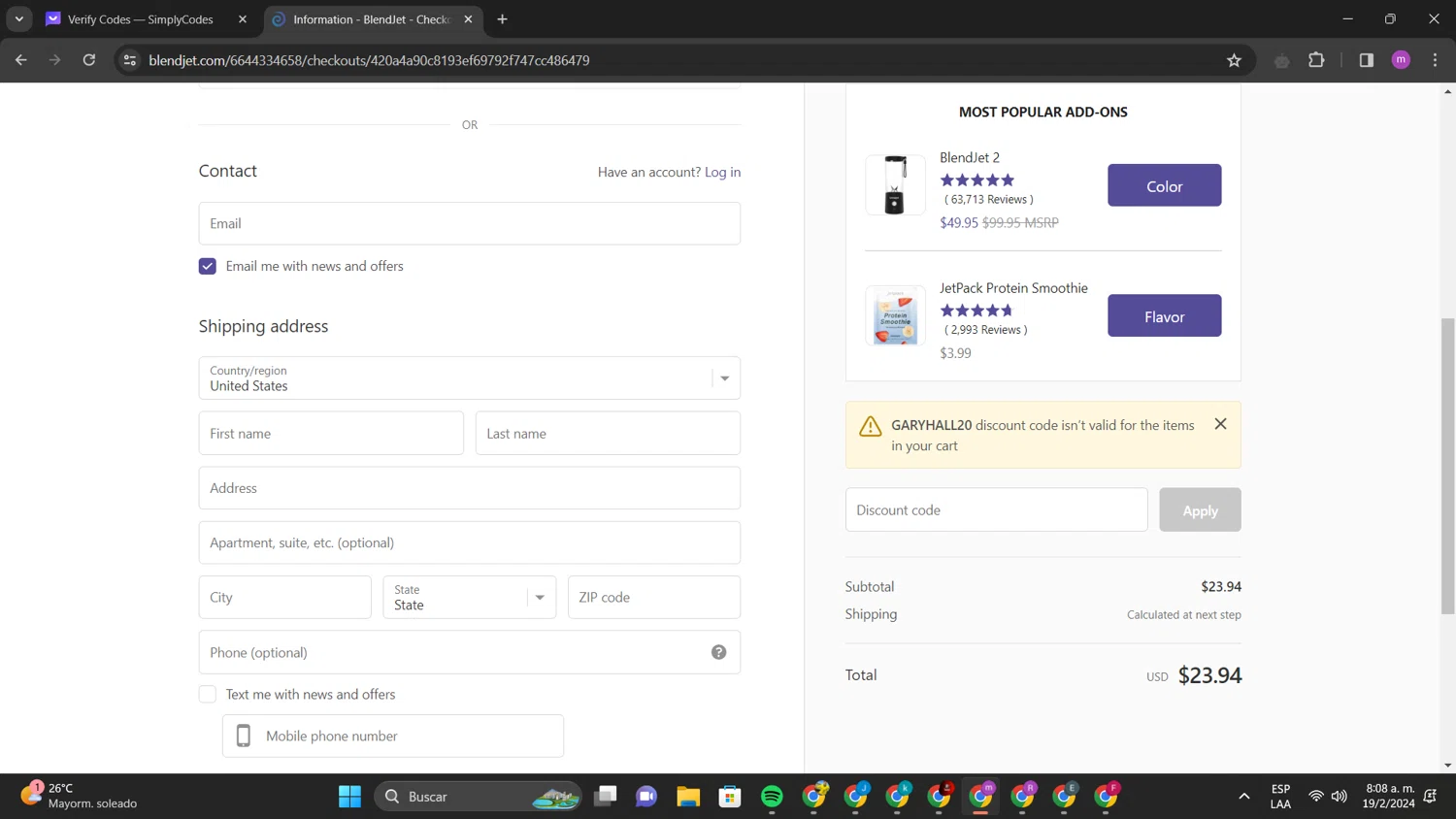The height and width of the screenshot is (819, 1456).
Task: Click the phone field help question icon
Action: (718, 652)
